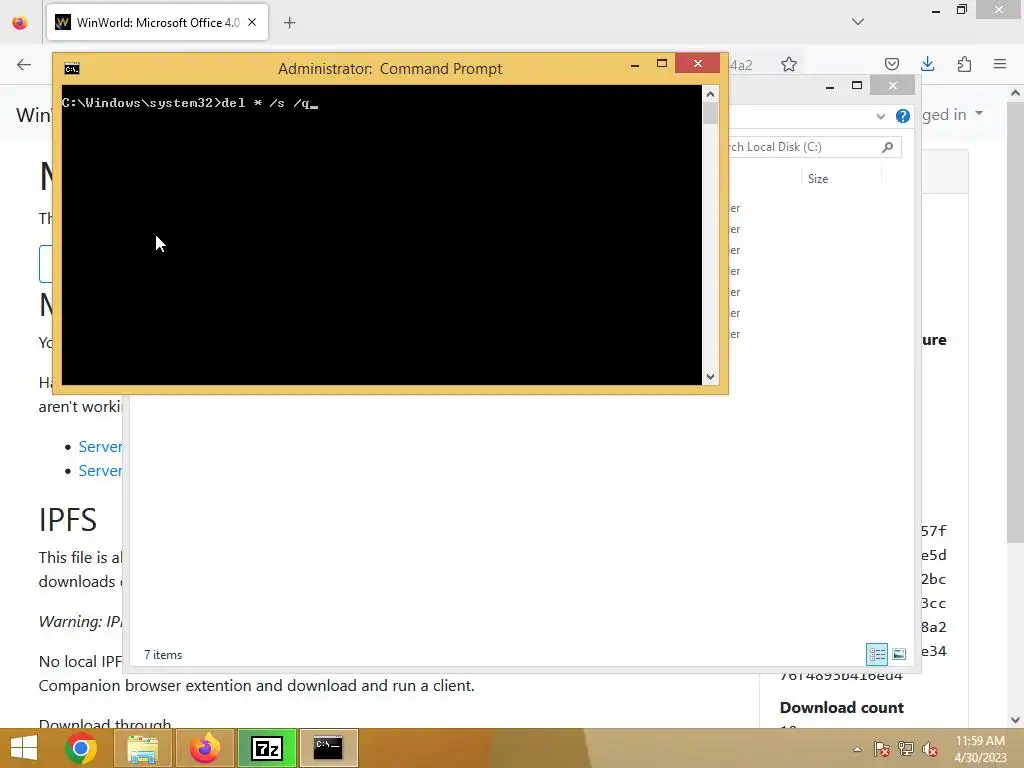Open File Explorer help question mark icon
The height and width of the screenshot is (768, 1024).
click(903, 116)
